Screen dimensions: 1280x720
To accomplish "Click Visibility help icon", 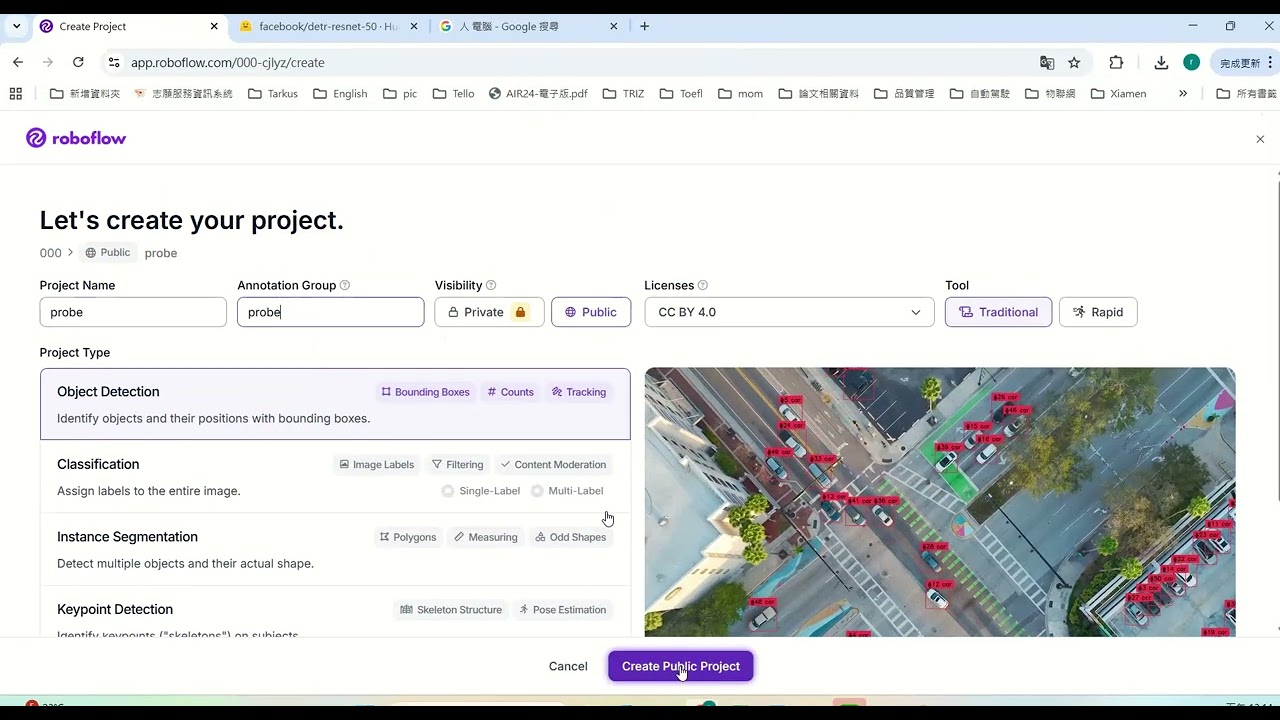I will (x=491, y=285).
